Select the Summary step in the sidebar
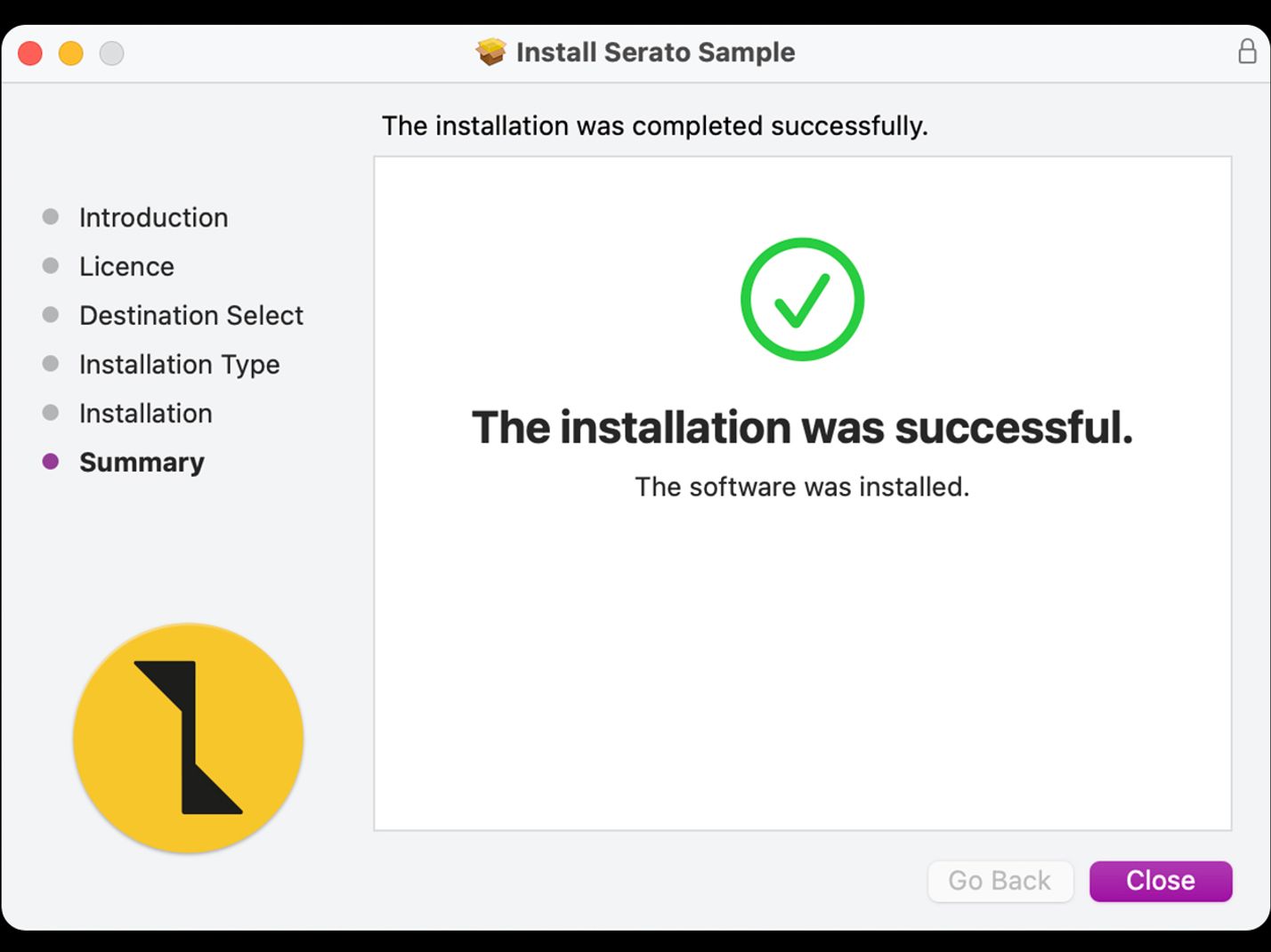The height and width of the screenshot is (952, 1271). click(x=142, y=462)
